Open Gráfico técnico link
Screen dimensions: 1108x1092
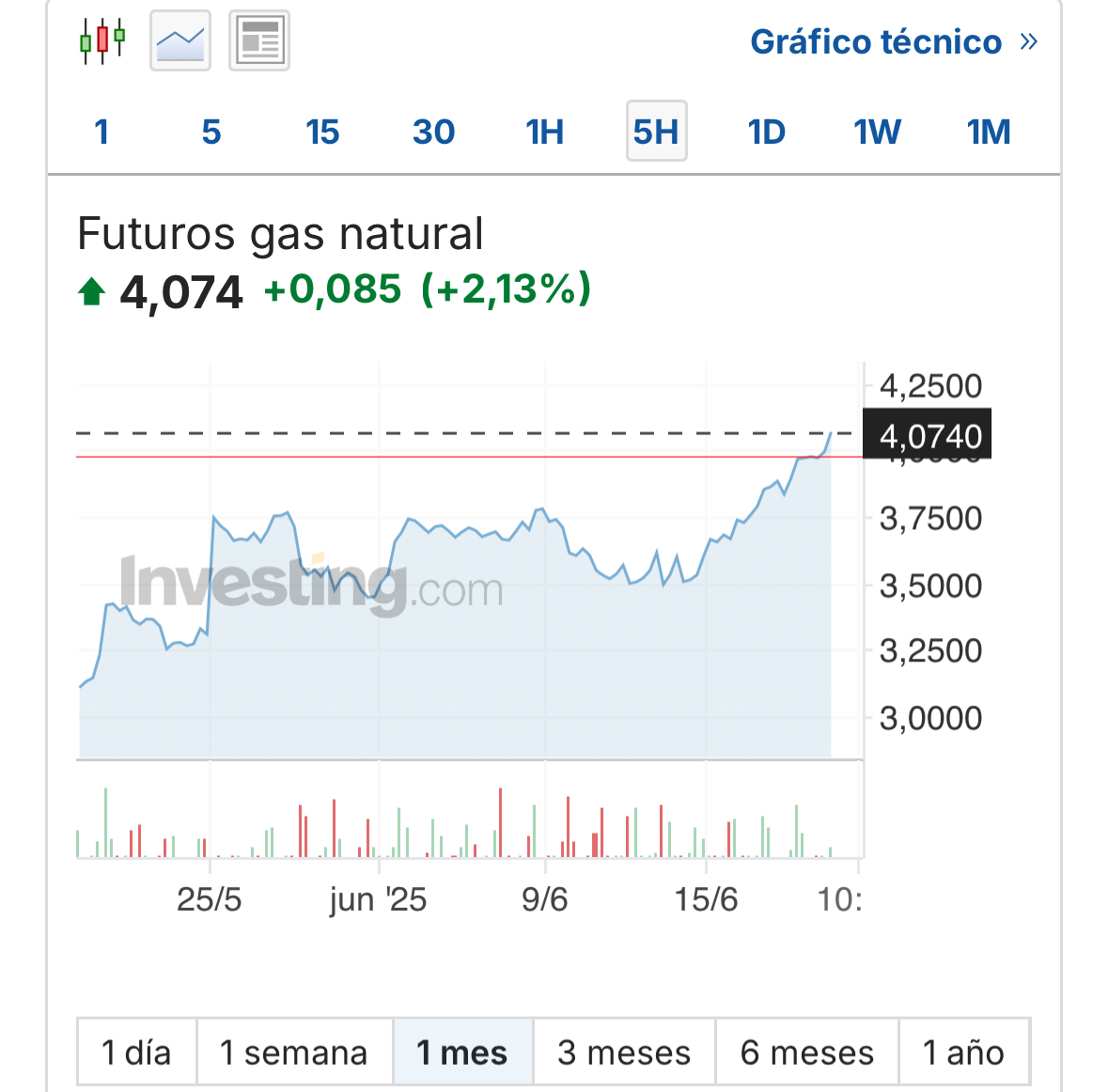tap(876, 41)
